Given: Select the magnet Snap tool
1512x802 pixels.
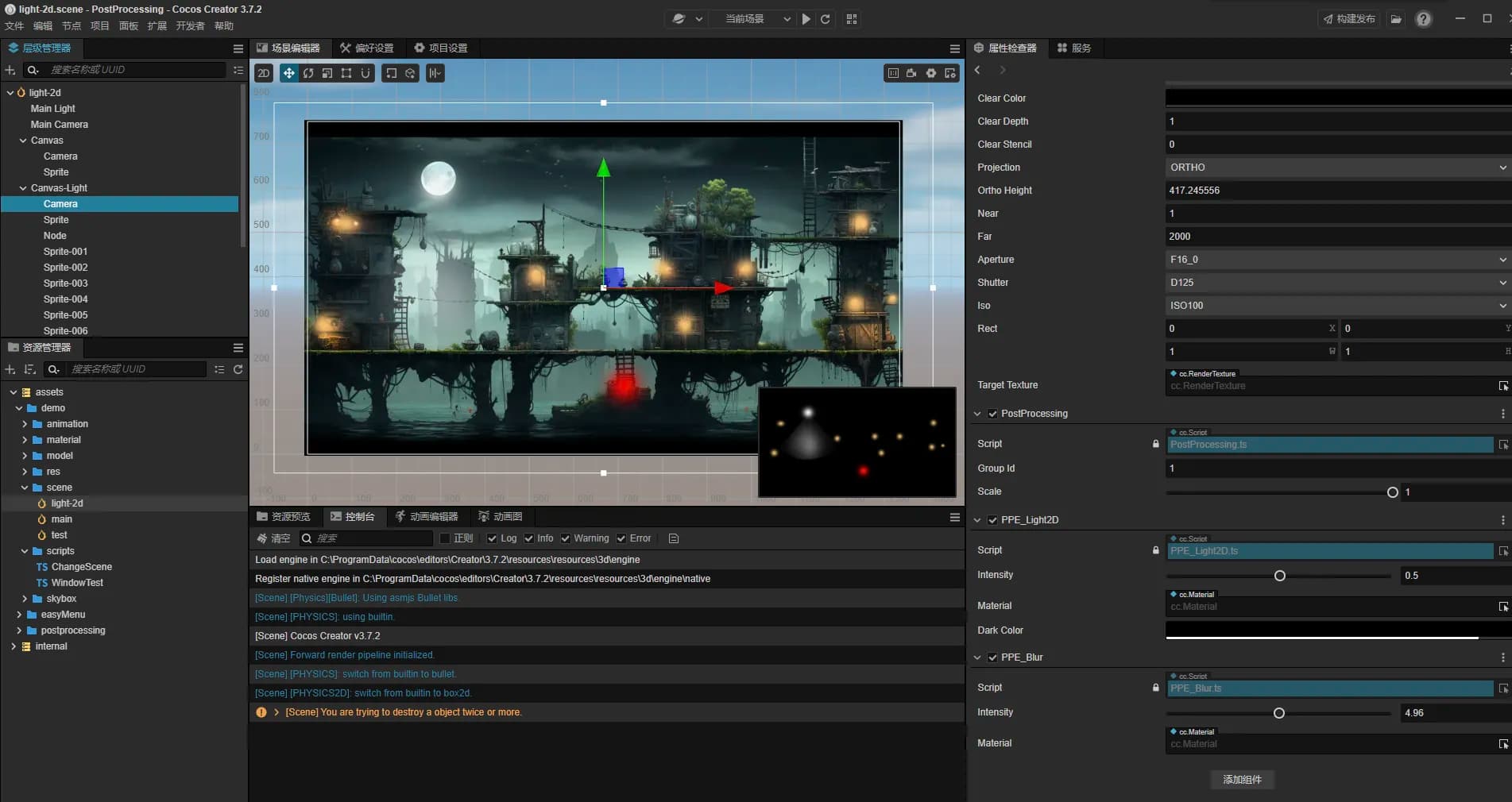Looking at the screenshot, I should pos(365,73).
